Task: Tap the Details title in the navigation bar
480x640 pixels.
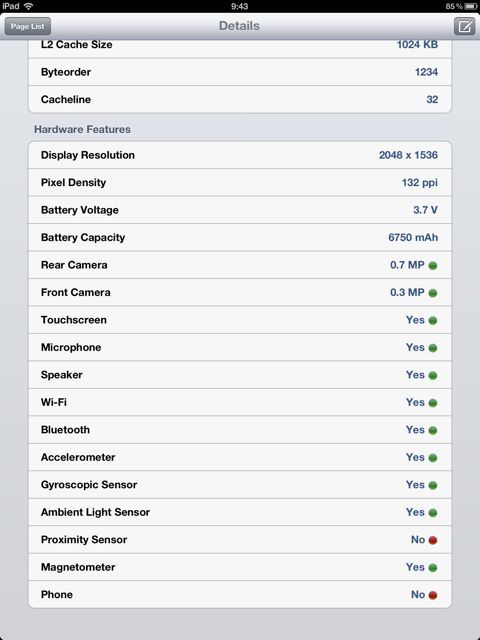Action: pyautogui.click(x=239, y=26)
